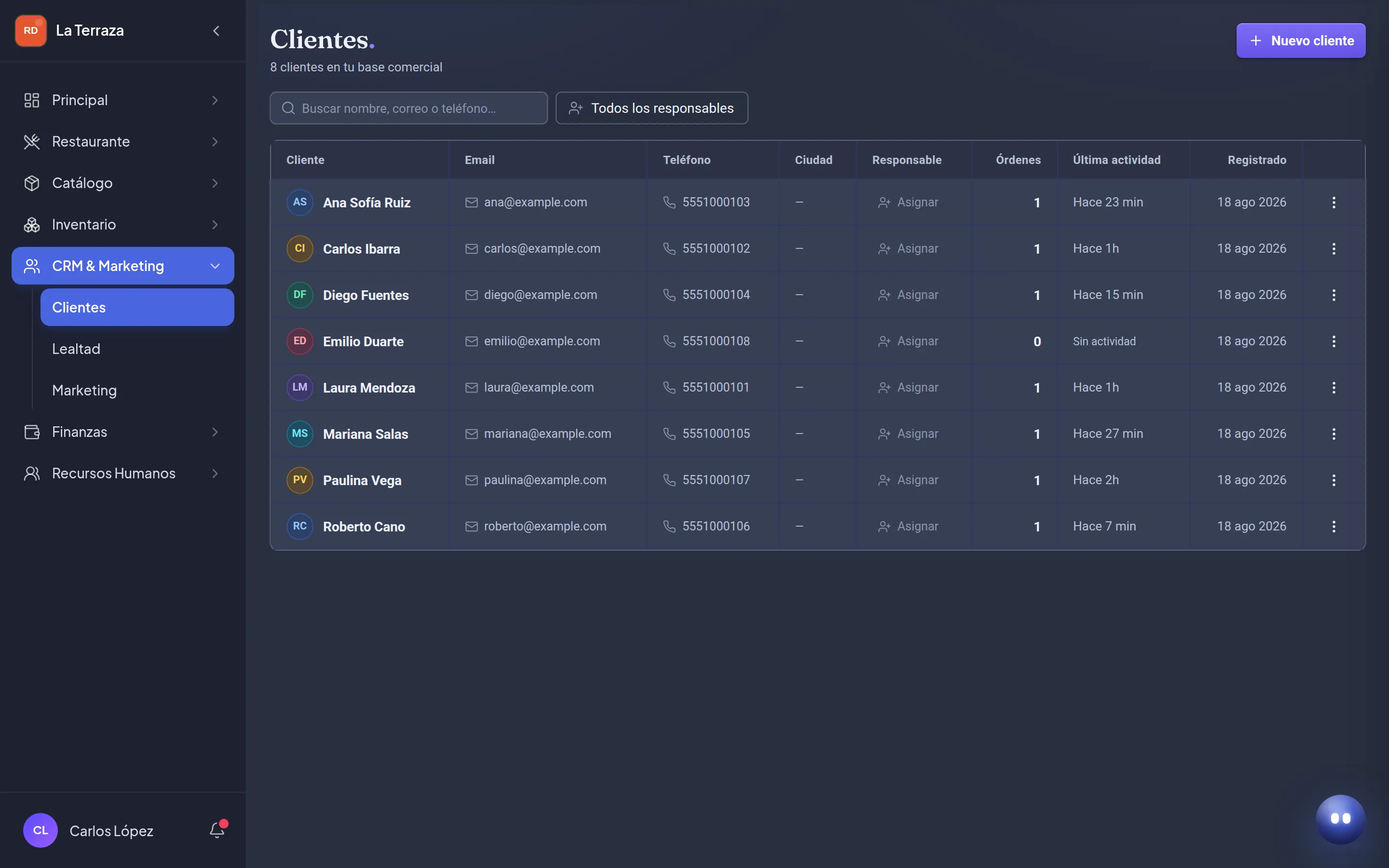Click phone number 5551000101
Image resolution: width=1389 pixels, height=868 pixels.
(716, 388)
